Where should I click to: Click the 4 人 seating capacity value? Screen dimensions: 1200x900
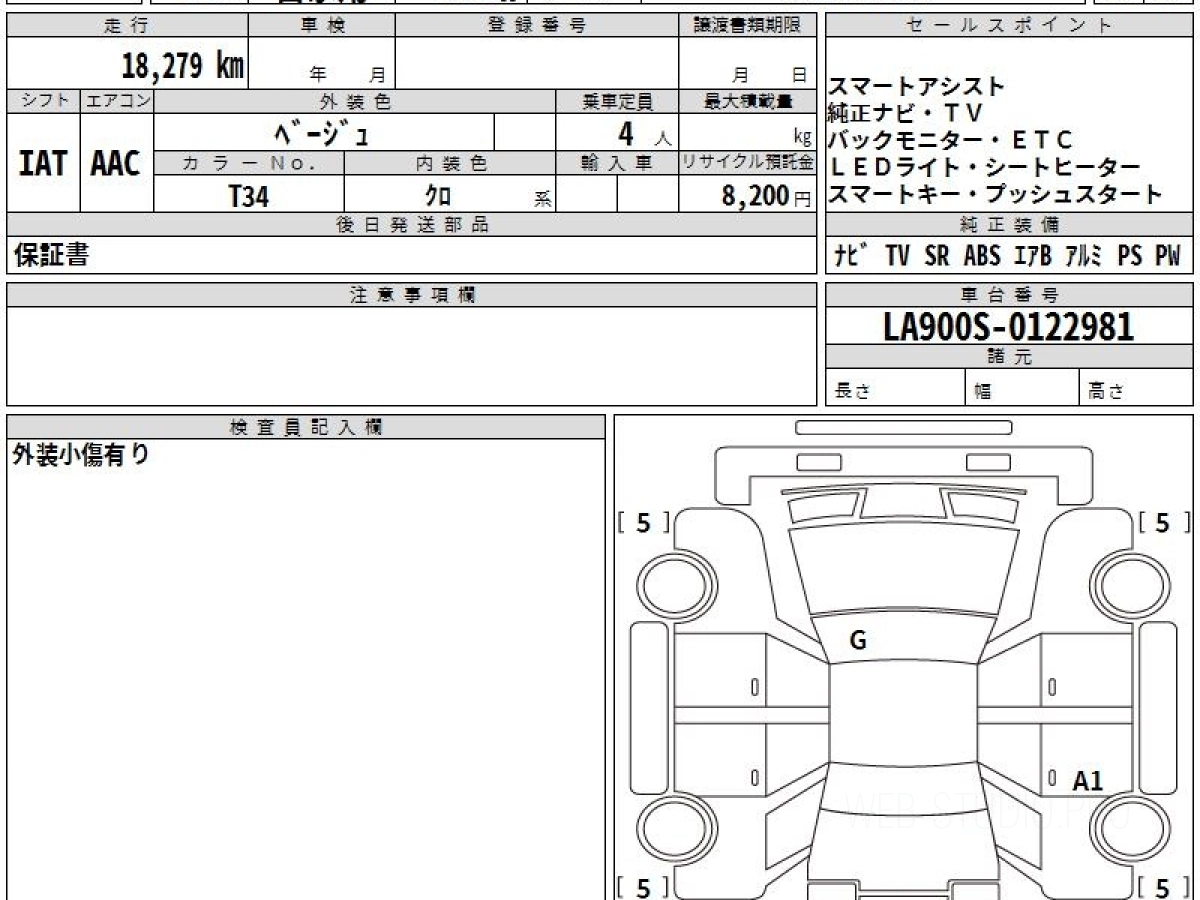point(644,133)
